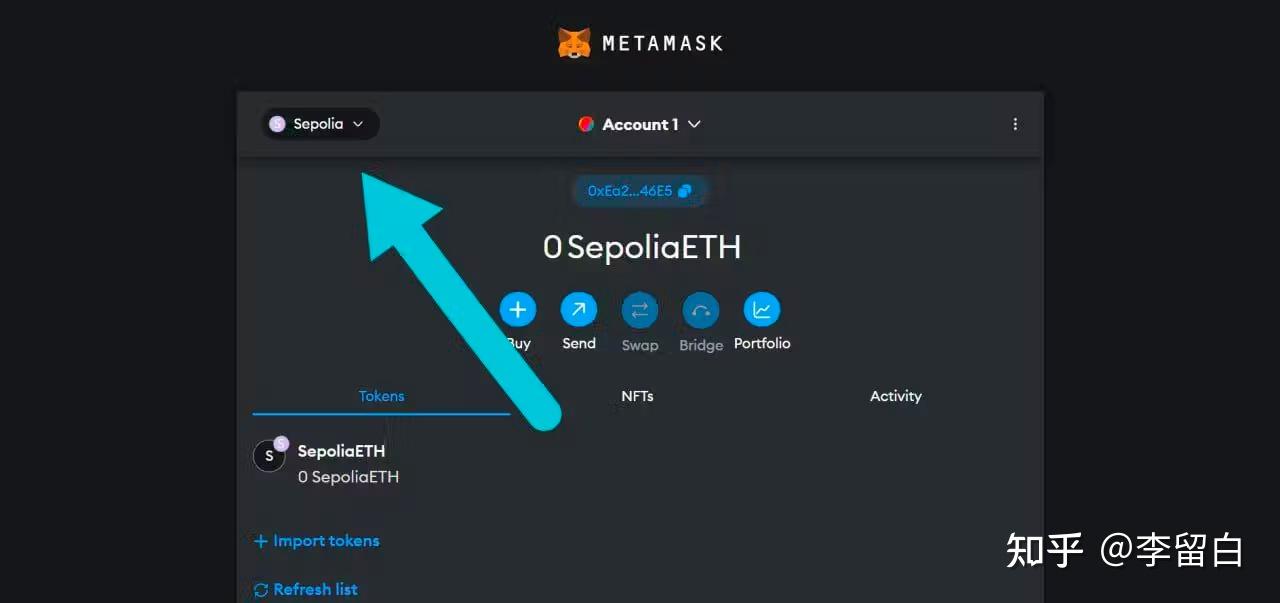Open the three-dot options menu
Image resolution: width=1280 pixels, height=603 pixels.
pyautogui.click(x=1015, y=124)
